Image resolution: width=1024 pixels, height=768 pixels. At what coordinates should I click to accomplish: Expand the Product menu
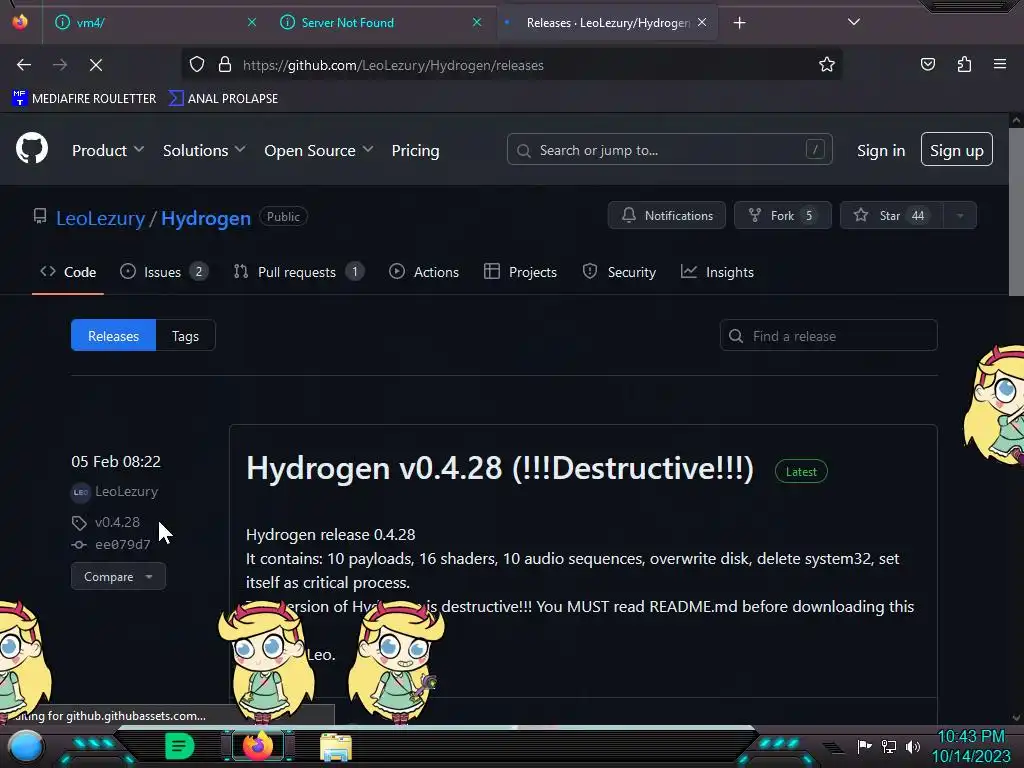click(108, 150)
